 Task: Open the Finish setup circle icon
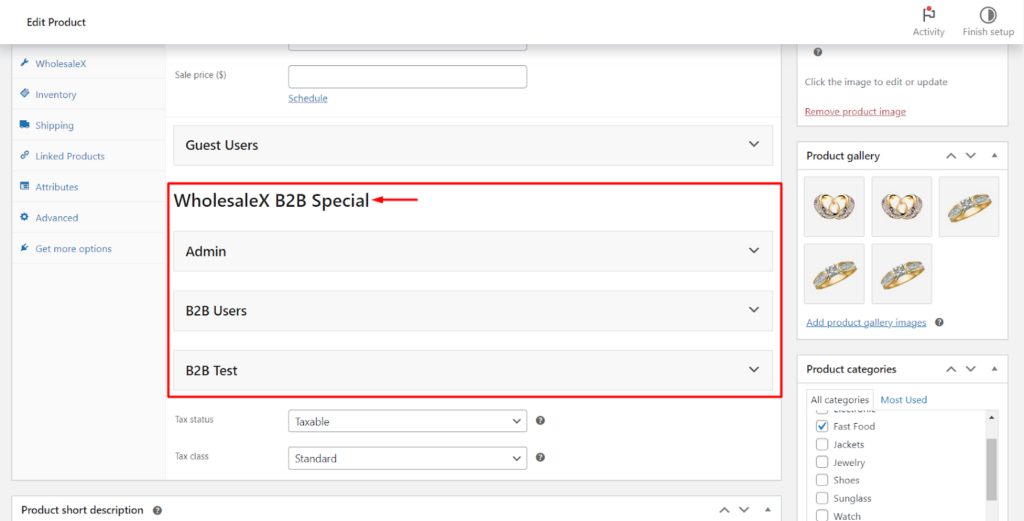(x=988, y=15)
